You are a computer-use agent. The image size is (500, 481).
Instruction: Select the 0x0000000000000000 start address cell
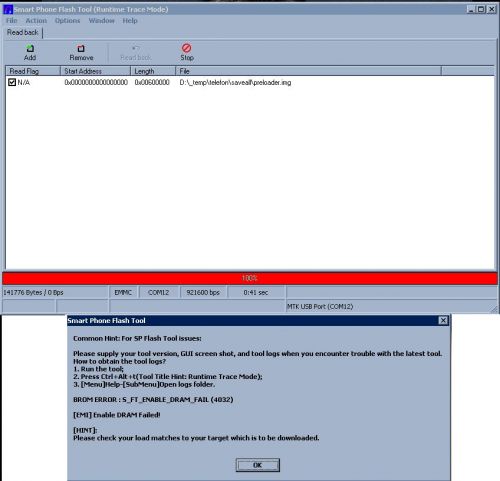96,82
